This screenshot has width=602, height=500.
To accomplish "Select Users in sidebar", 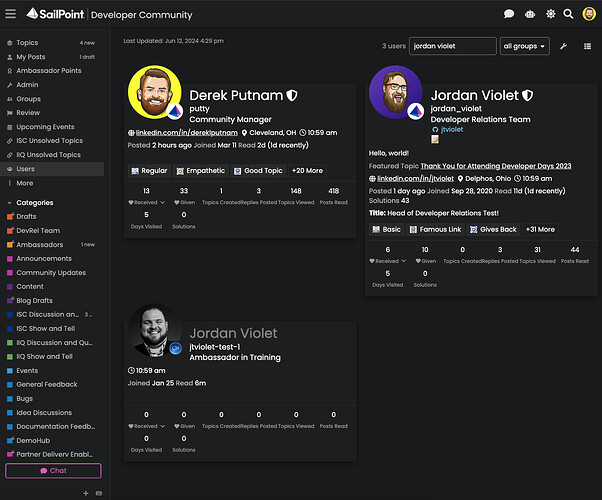I will (x=52, y=169).
